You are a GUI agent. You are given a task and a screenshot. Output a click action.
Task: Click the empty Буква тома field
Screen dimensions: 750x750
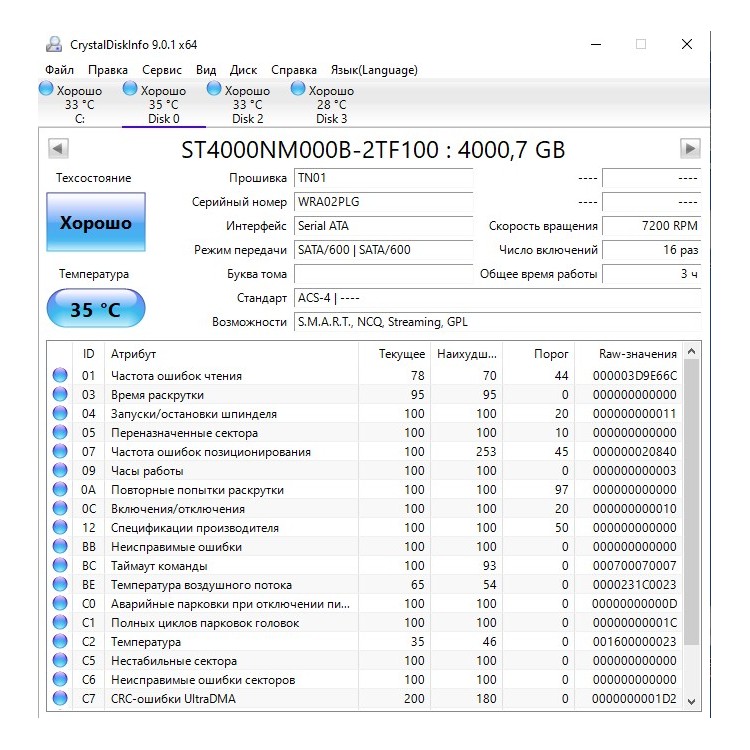pyautogui.click(x=384, y=274)
